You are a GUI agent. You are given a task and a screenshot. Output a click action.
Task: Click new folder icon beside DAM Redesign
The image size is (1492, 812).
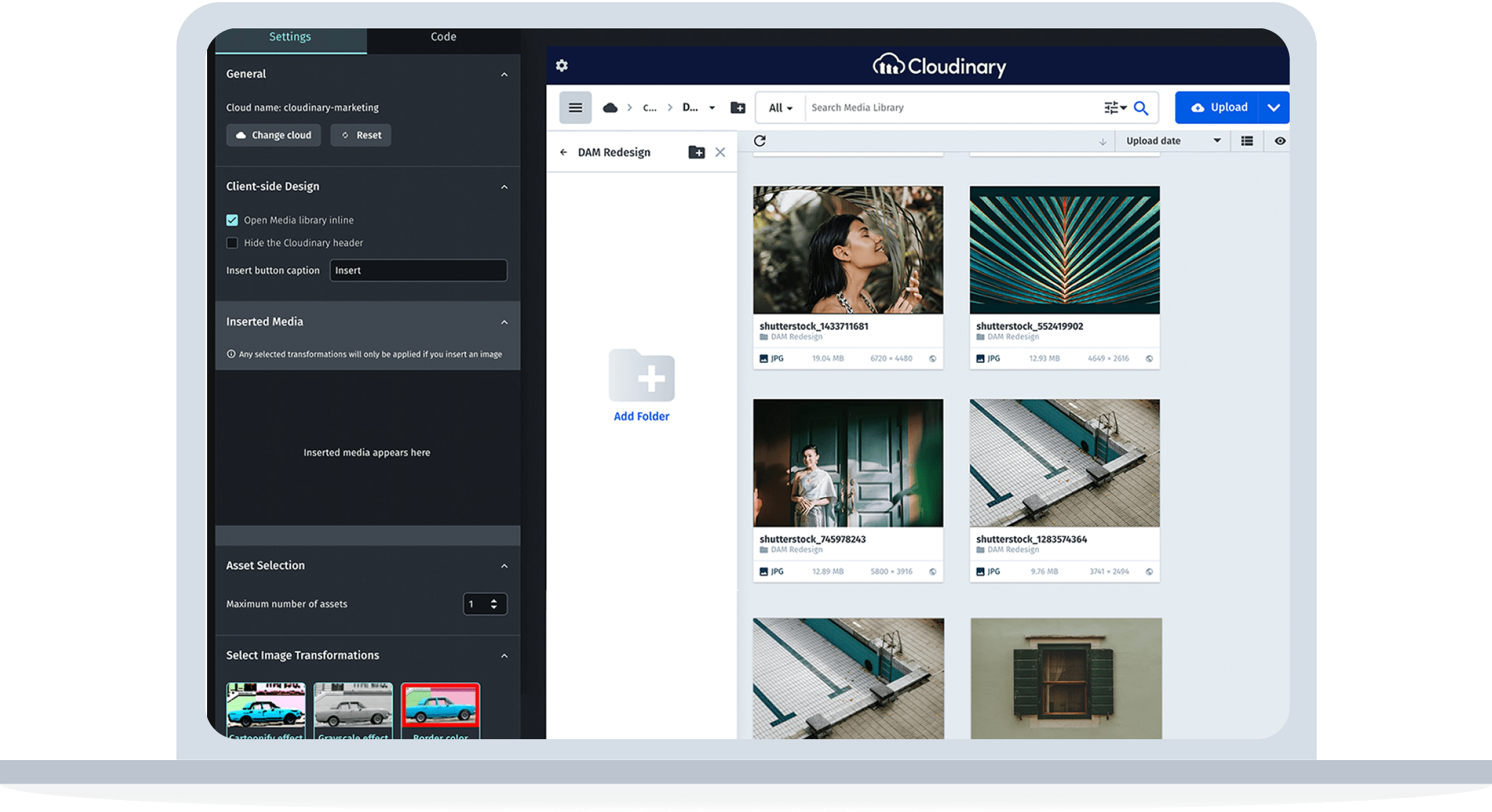point(696,152)
